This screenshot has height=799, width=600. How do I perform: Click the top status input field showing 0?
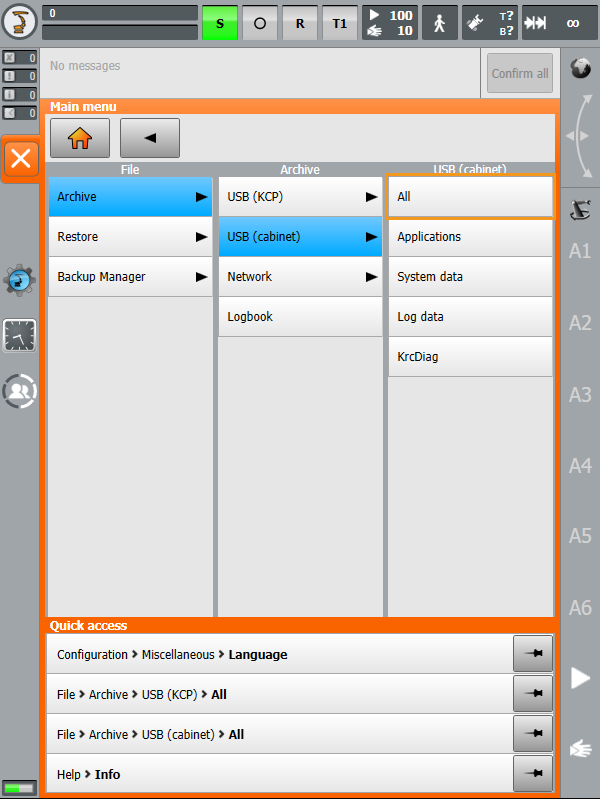point(120,13)
